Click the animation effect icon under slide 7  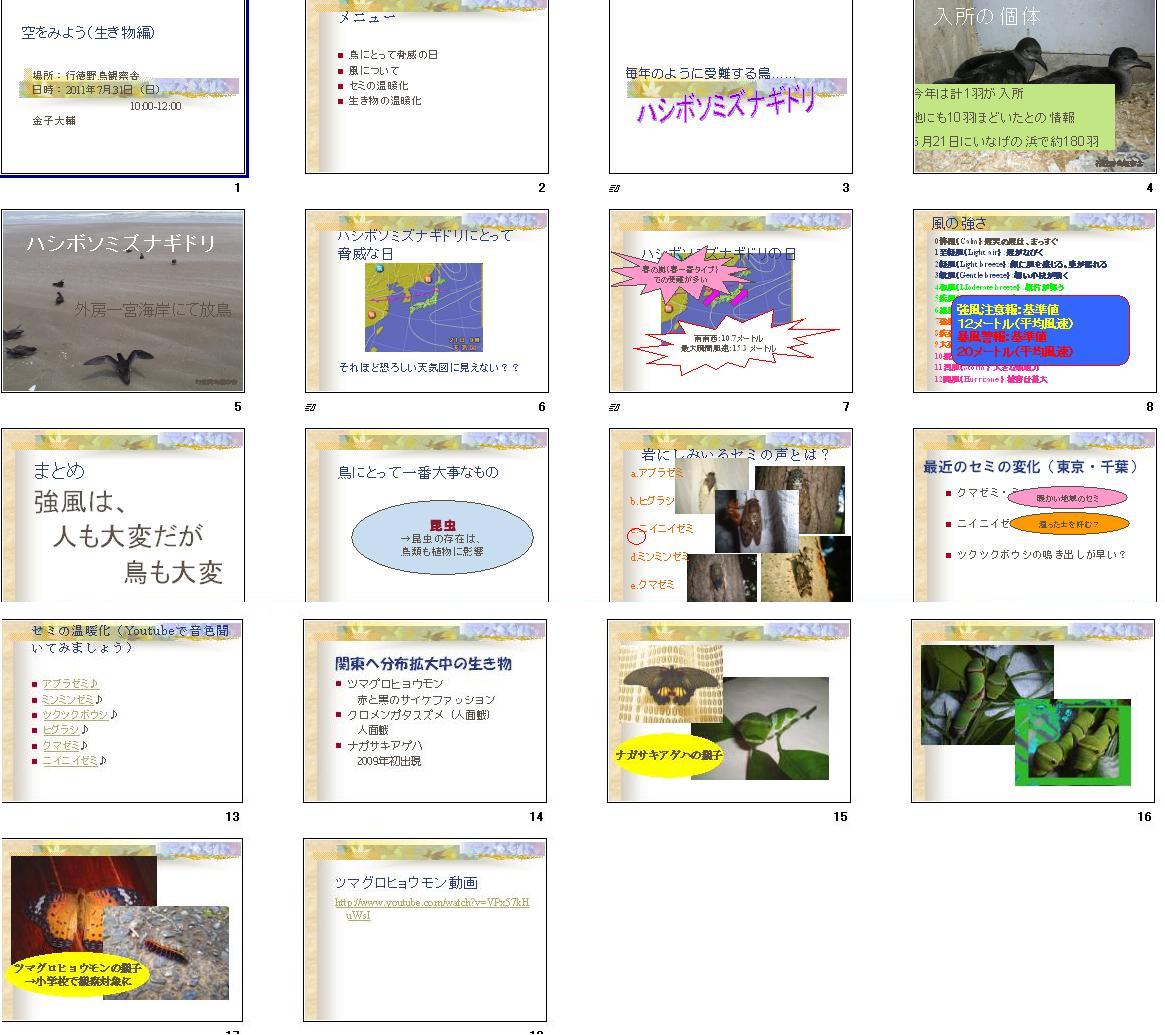point(614,407)
